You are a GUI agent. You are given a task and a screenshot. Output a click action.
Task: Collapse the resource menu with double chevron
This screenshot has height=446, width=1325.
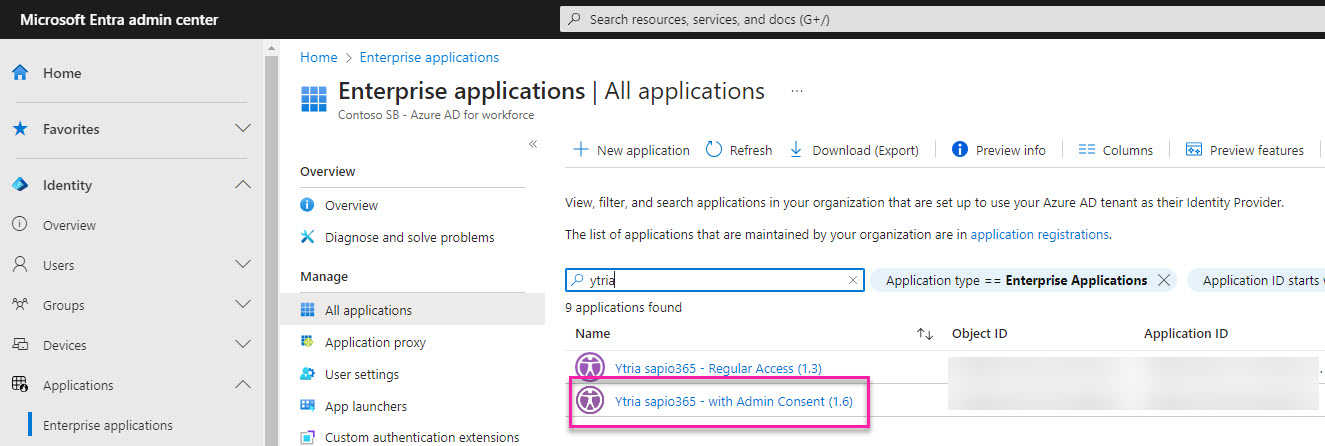coord(533,145)
